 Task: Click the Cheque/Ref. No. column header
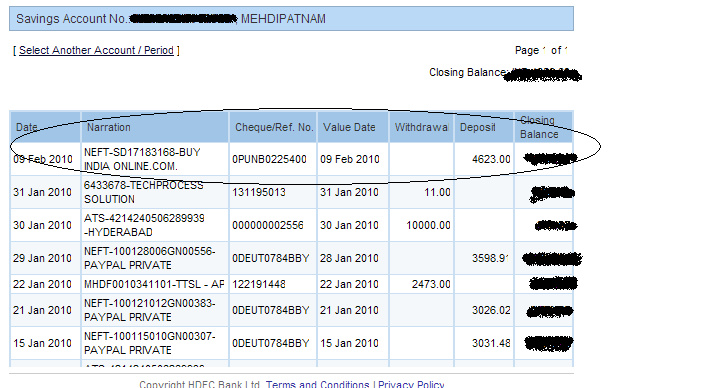[273, 127]
